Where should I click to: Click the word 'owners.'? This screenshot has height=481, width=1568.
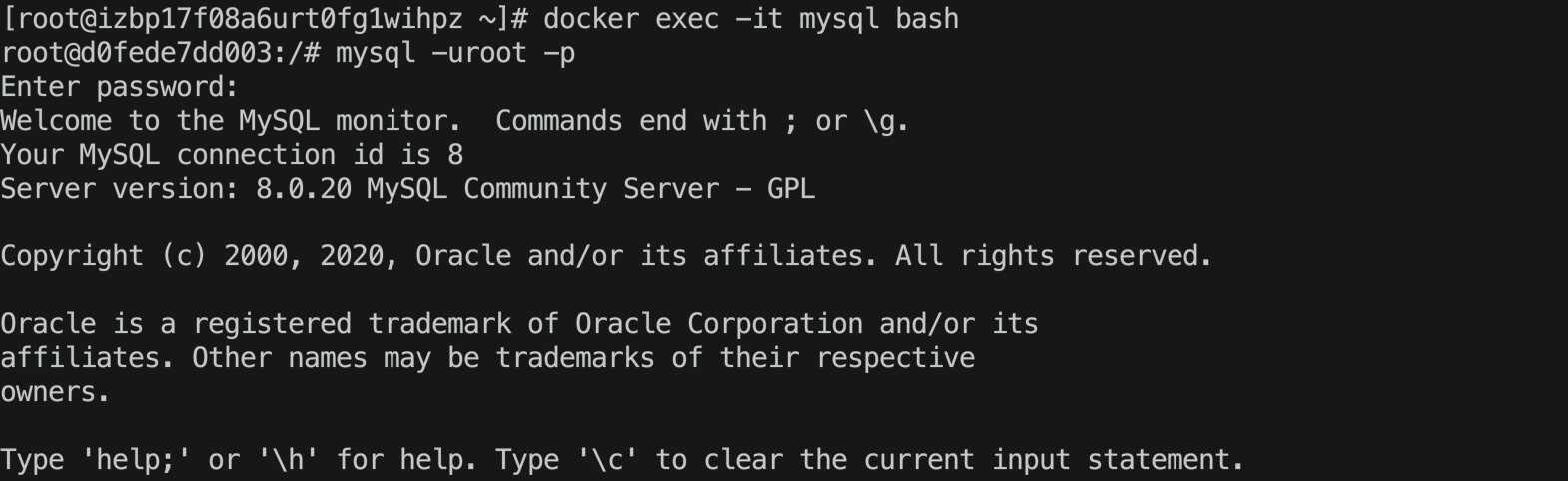[x=55, y=392]
